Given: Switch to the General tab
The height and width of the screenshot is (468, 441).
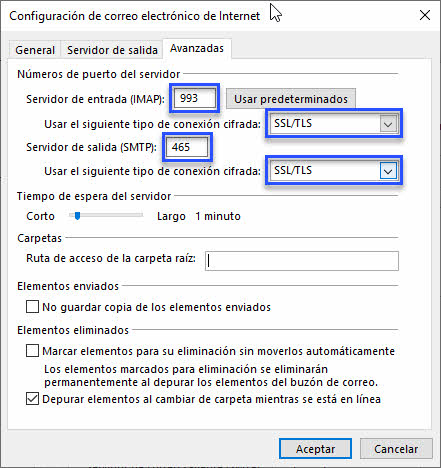Looking at the screenshot, I should tap(35, 50).
